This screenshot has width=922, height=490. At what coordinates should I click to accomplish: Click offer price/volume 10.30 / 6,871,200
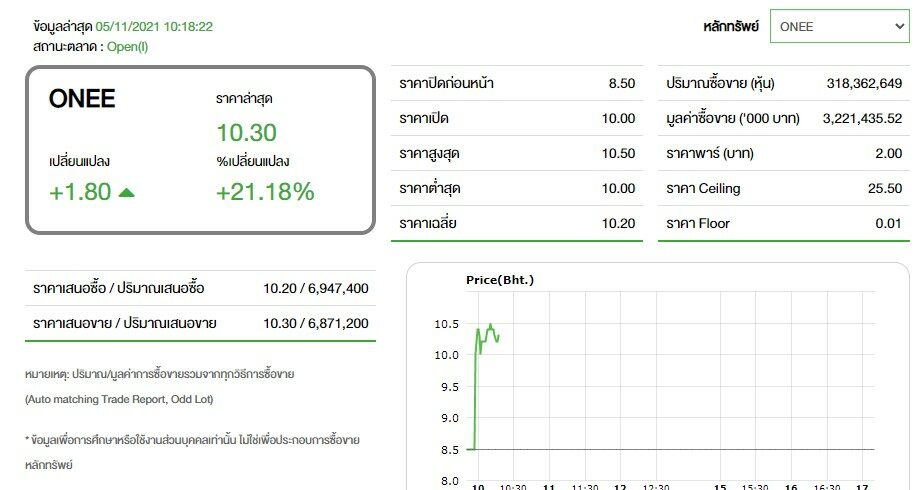[316, 323]
